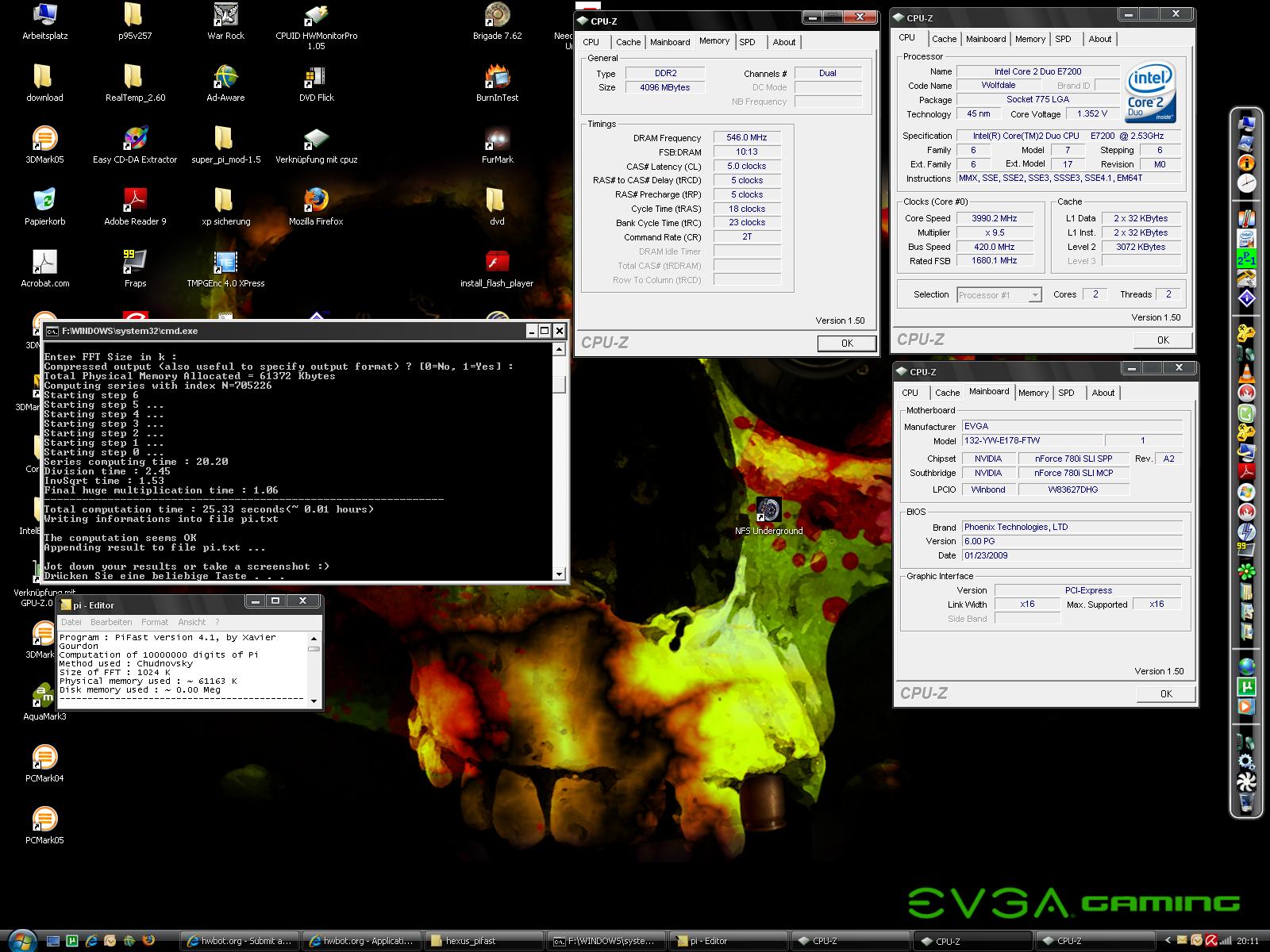Click Firefox icon in quick launch

pos(148,941)
